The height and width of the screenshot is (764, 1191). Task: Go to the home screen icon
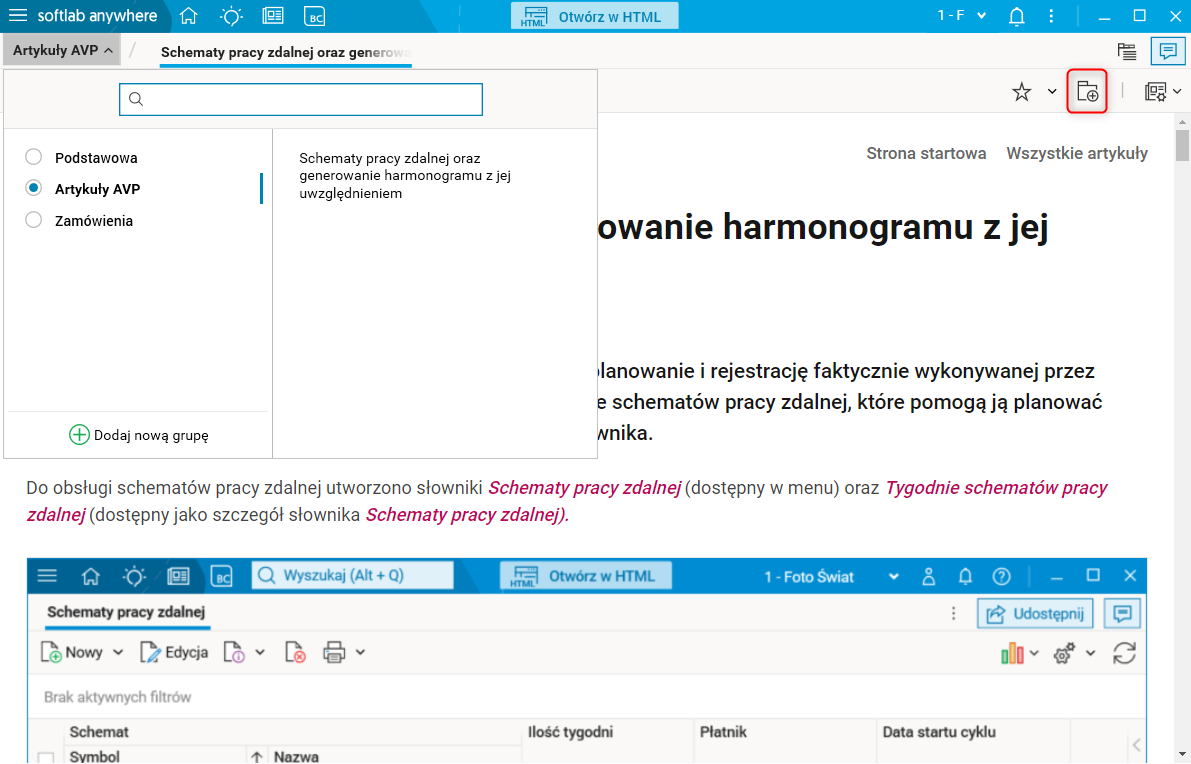(x=188, y=16)
